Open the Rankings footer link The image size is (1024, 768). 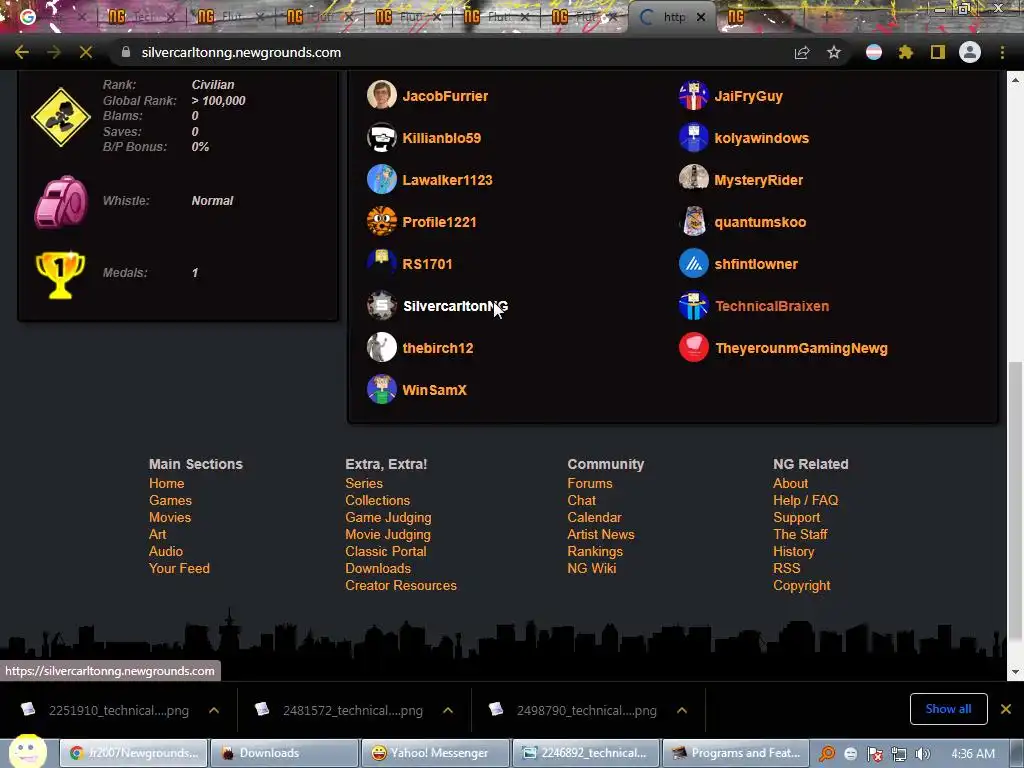point(595,551)
